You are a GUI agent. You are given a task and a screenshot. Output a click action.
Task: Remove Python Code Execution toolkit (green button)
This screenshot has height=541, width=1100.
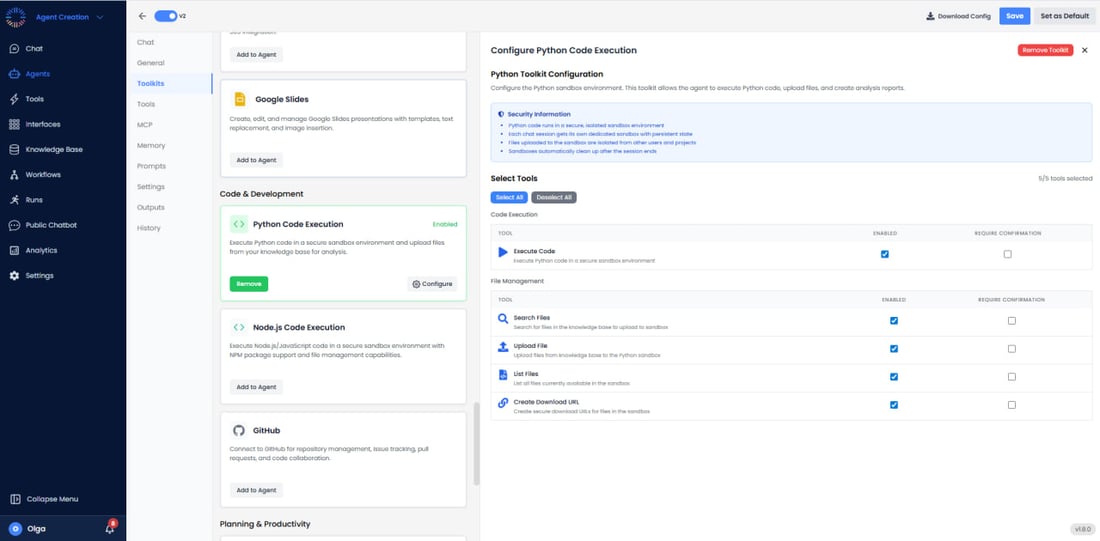coord(248,284)
